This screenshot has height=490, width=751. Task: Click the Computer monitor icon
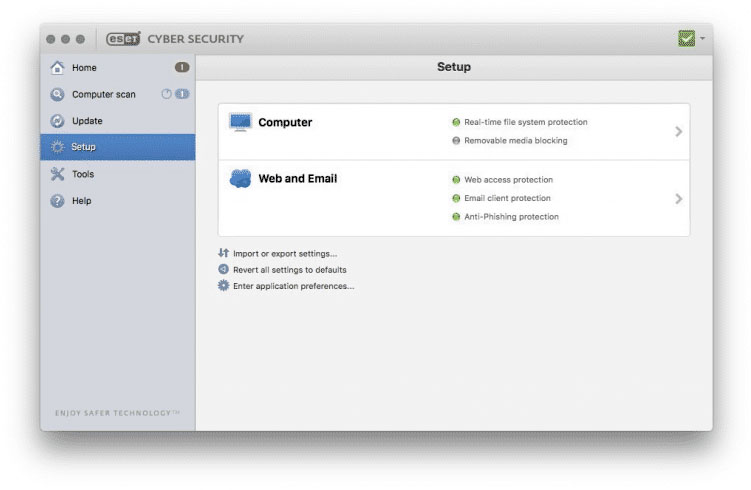point(240,123)
